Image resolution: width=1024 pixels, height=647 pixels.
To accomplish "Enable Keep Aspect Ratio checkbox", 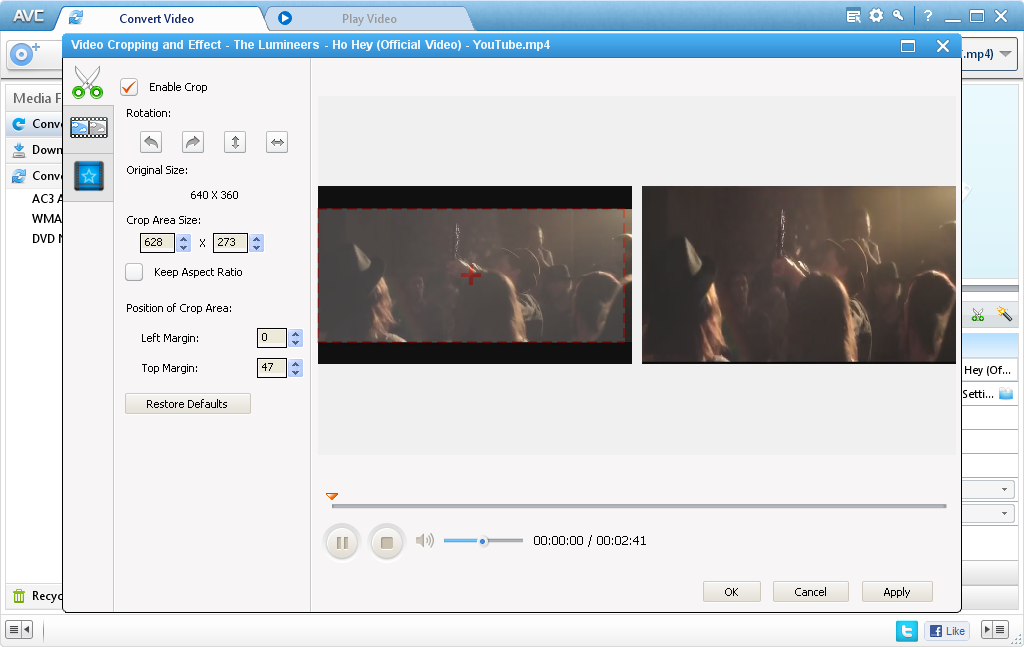I will 134,272.
